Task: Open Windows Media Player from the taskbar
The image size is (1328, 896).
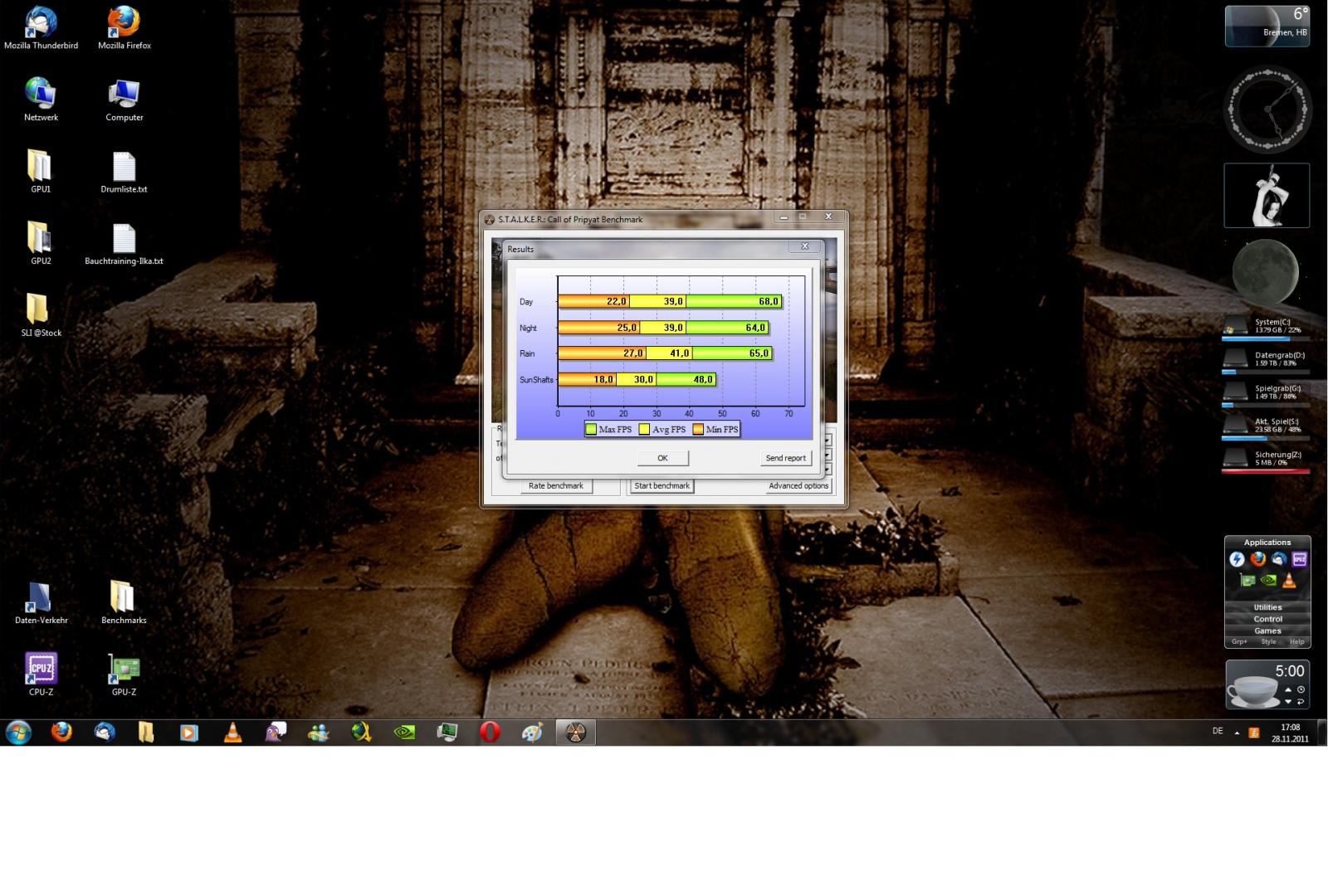Action: click(189, 733)
